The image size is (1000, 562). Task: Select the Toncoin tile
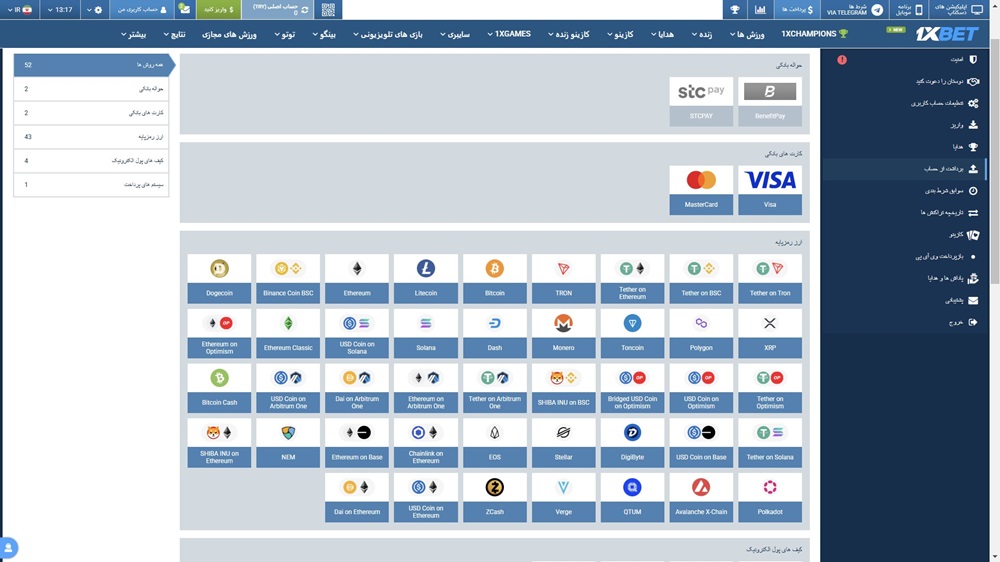[632, 333]
